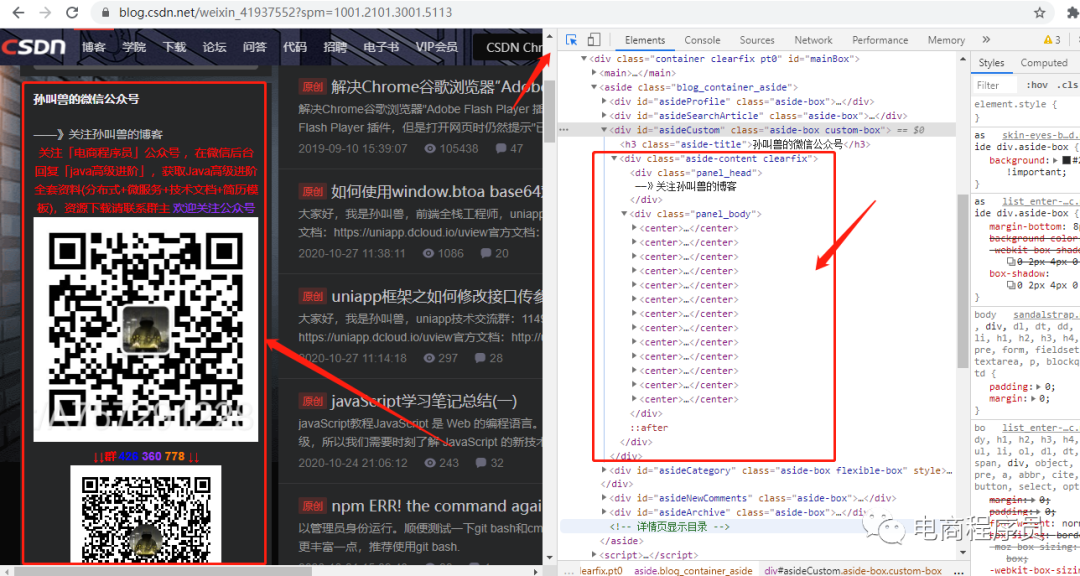Open article uniapp框架之如何修改接口传参
The image size is (1080, 576).
coord(437,296)
